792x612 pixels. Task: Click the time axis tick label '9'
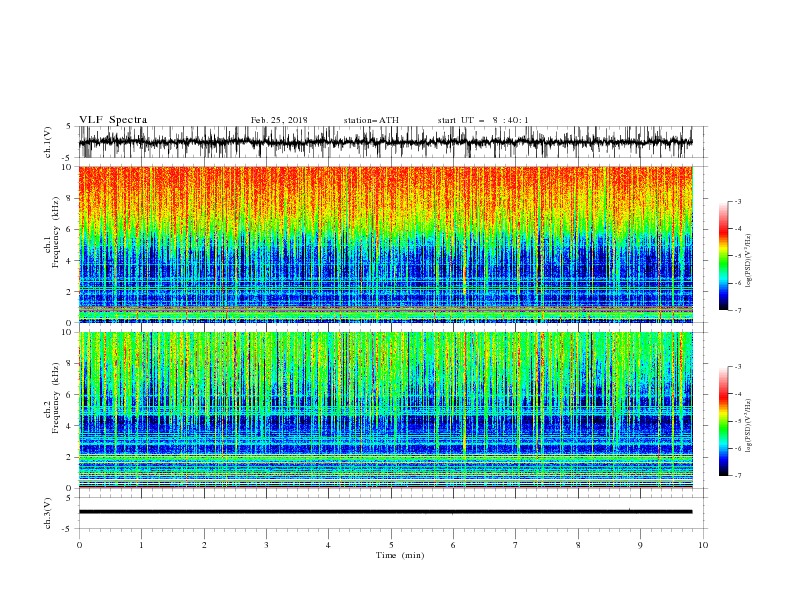640,545
